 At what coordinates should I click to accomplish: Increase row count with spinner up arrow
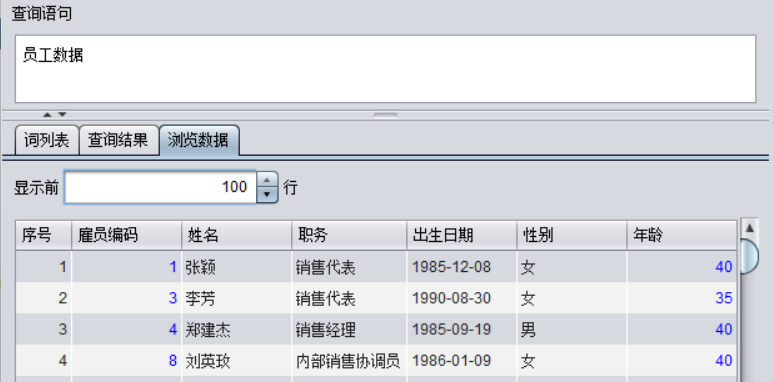267,180
